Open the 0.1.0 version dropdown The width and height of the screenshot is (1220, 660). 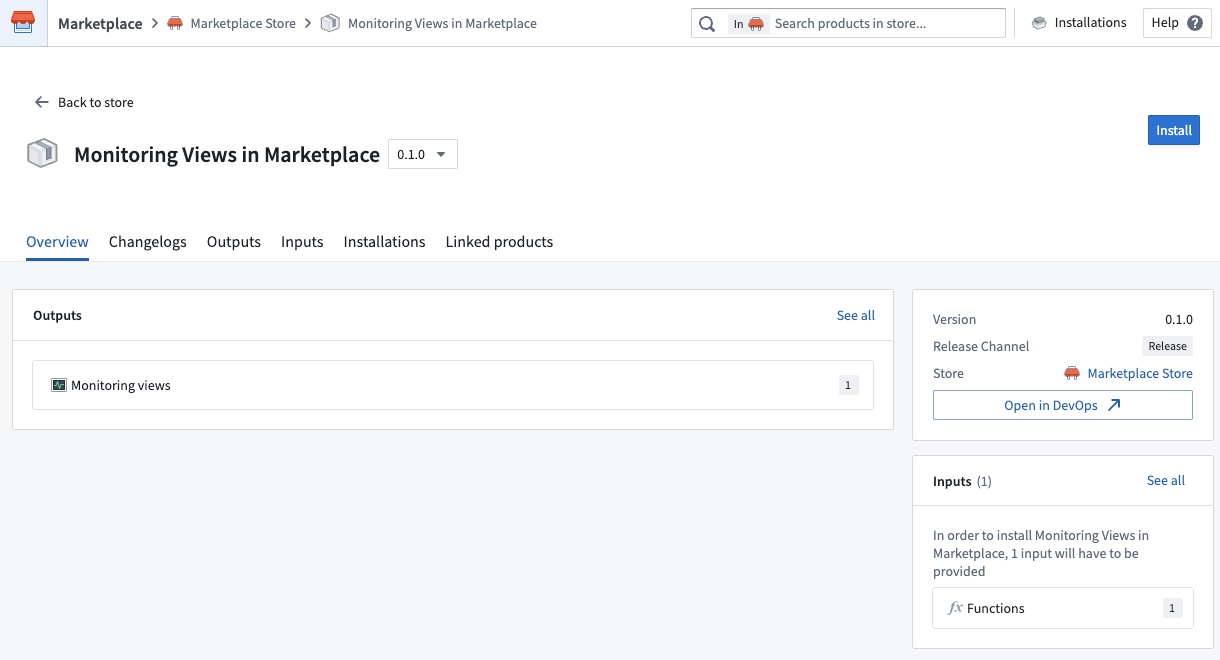point(422,154)
